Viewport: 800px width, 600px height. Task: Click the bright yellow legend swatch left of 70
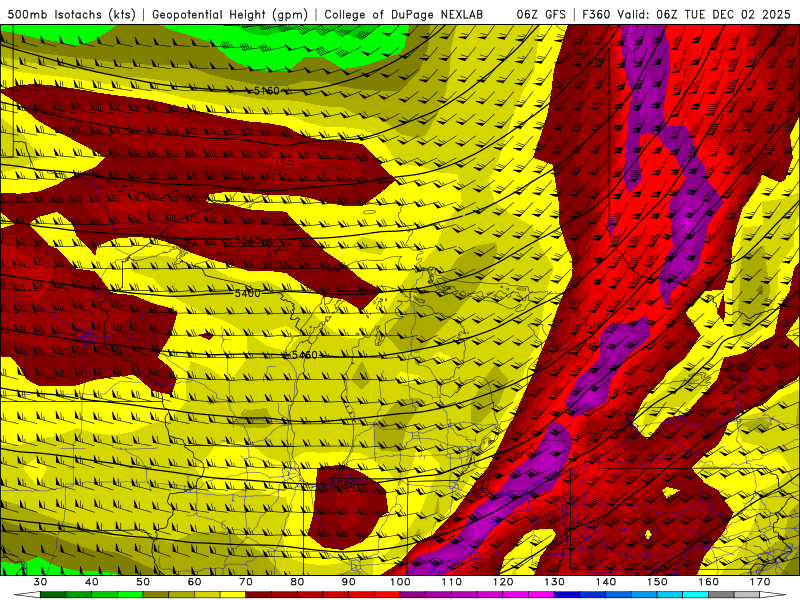coord(233,595)
